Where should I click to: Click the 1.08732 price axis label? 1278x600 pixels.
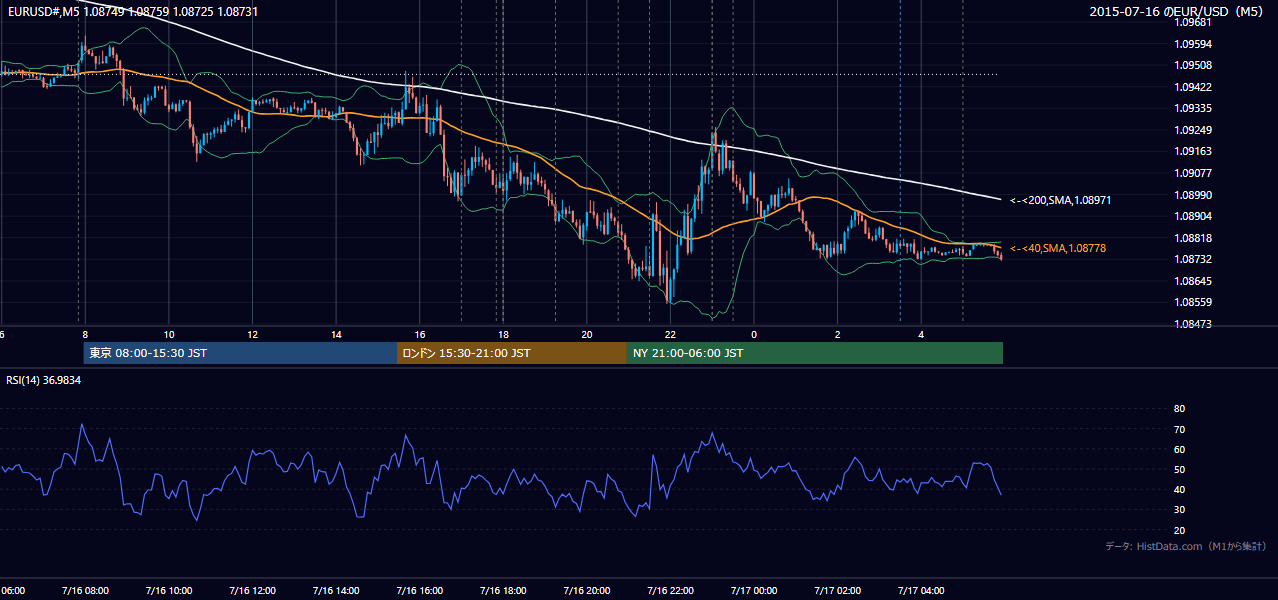point(1193,259)
